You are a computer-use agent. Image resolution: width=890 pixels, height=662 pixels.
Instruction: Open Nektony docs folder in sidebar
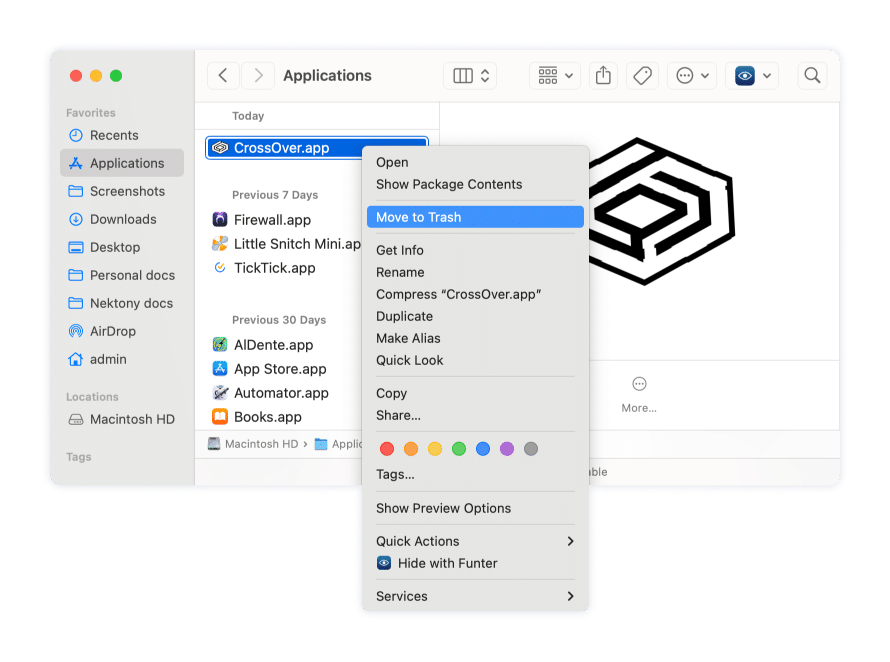[121, 303]
